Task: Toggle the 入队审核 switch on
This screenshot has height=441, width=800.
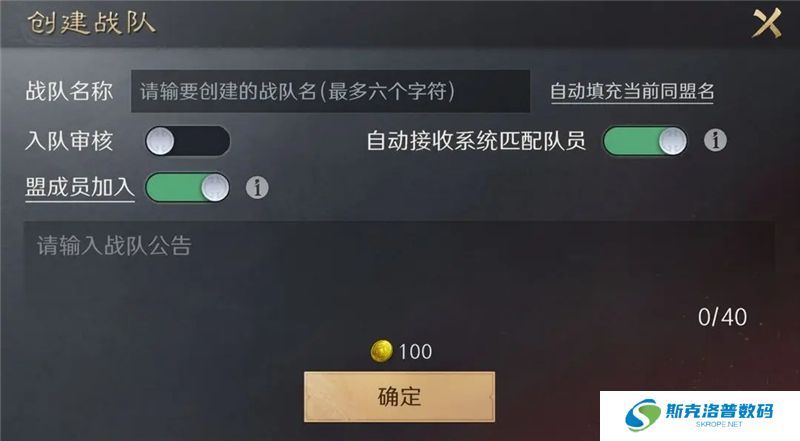Action: coord(188,141)
